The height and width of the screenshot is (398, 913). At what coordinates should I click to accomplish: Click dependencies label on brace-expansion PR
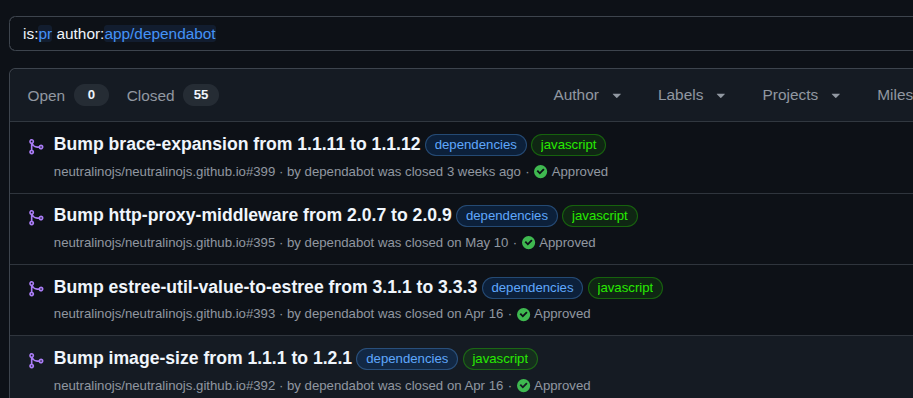pyautogui.click(x=476, y=145)
